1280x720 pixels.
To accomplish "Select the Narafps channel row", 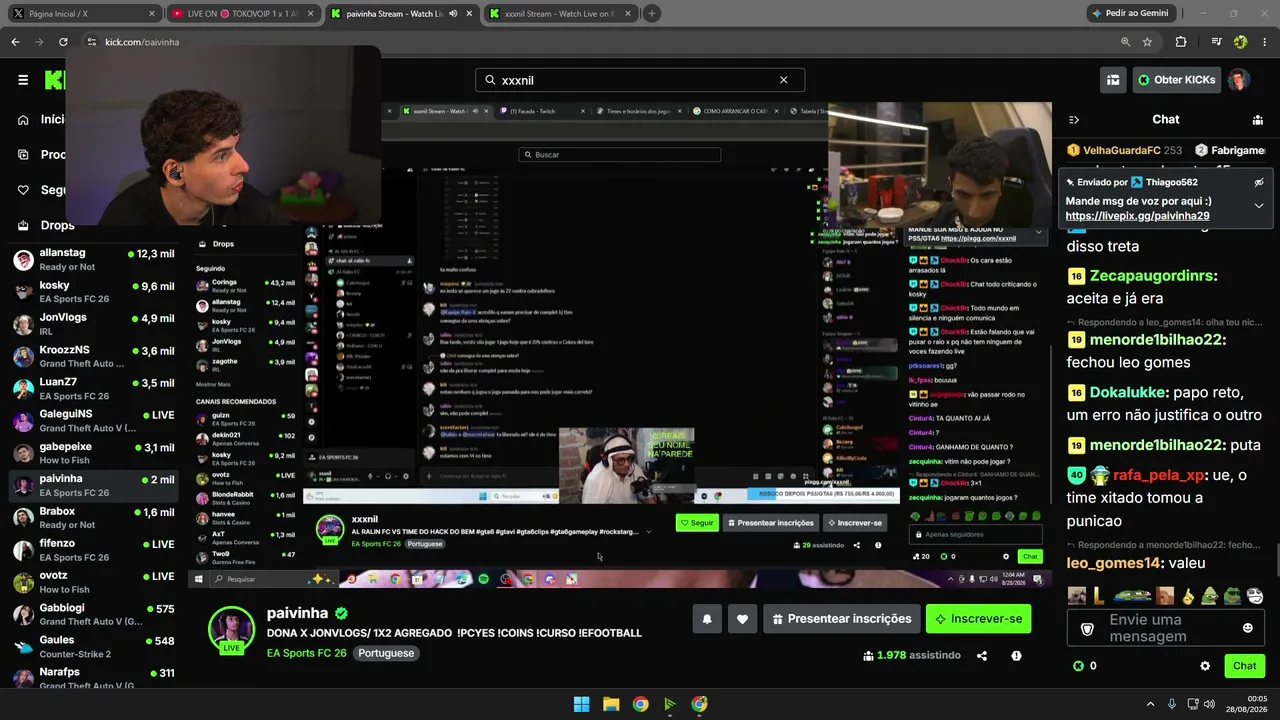I will (x=94, y=678).
